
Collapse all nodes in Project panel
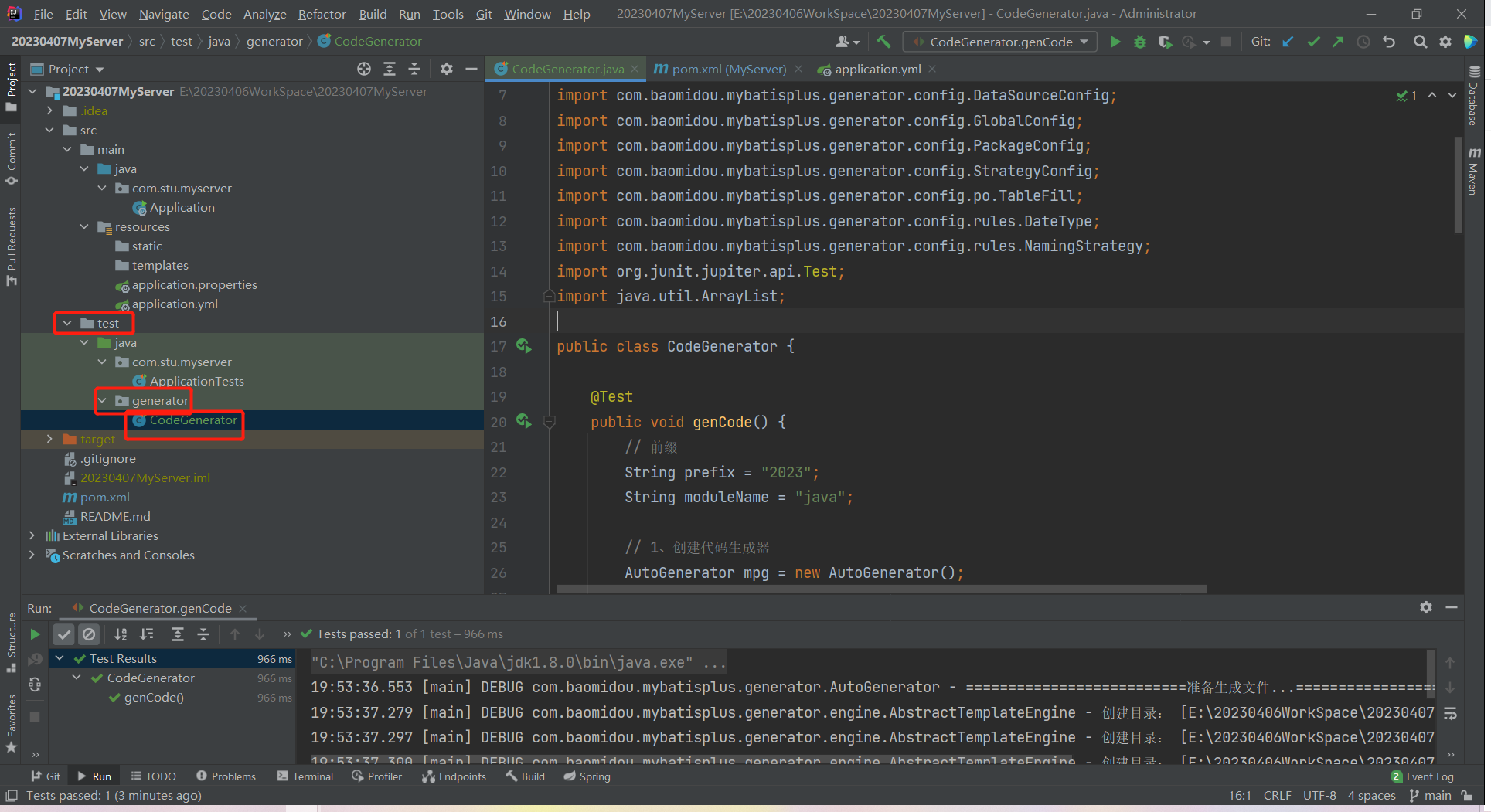pyautogui.click(x=414, y=69)
